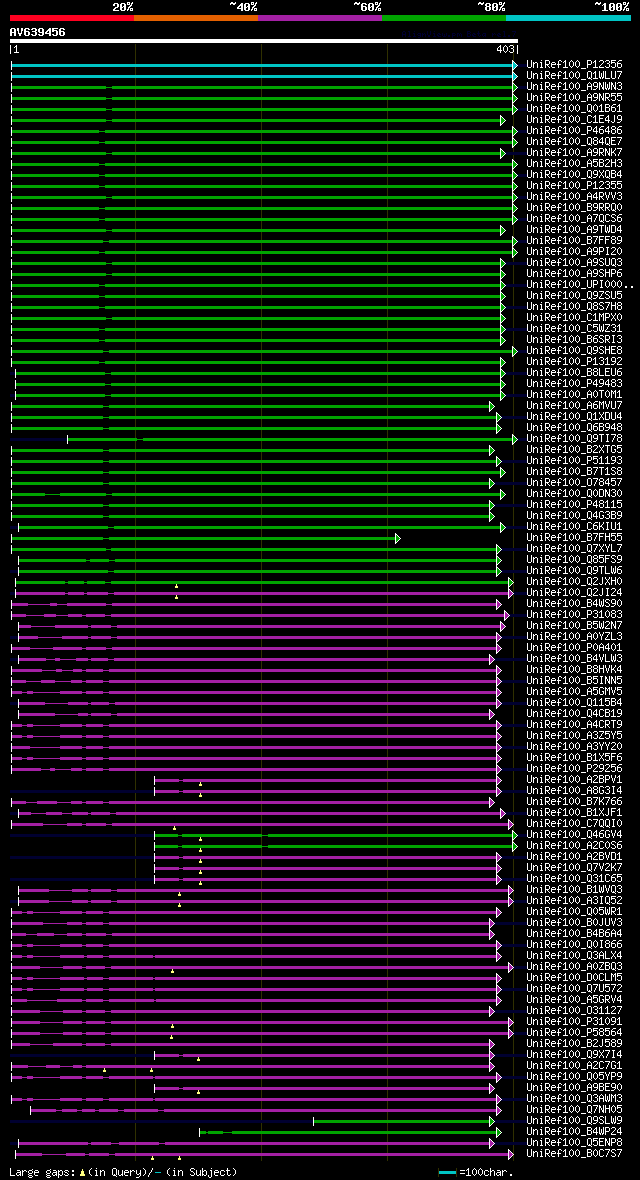Open hit UniRef100_B1WVQ3
Image resolution: width=640 pixels, height=1180 pixels.
click(x=574, y=889)
